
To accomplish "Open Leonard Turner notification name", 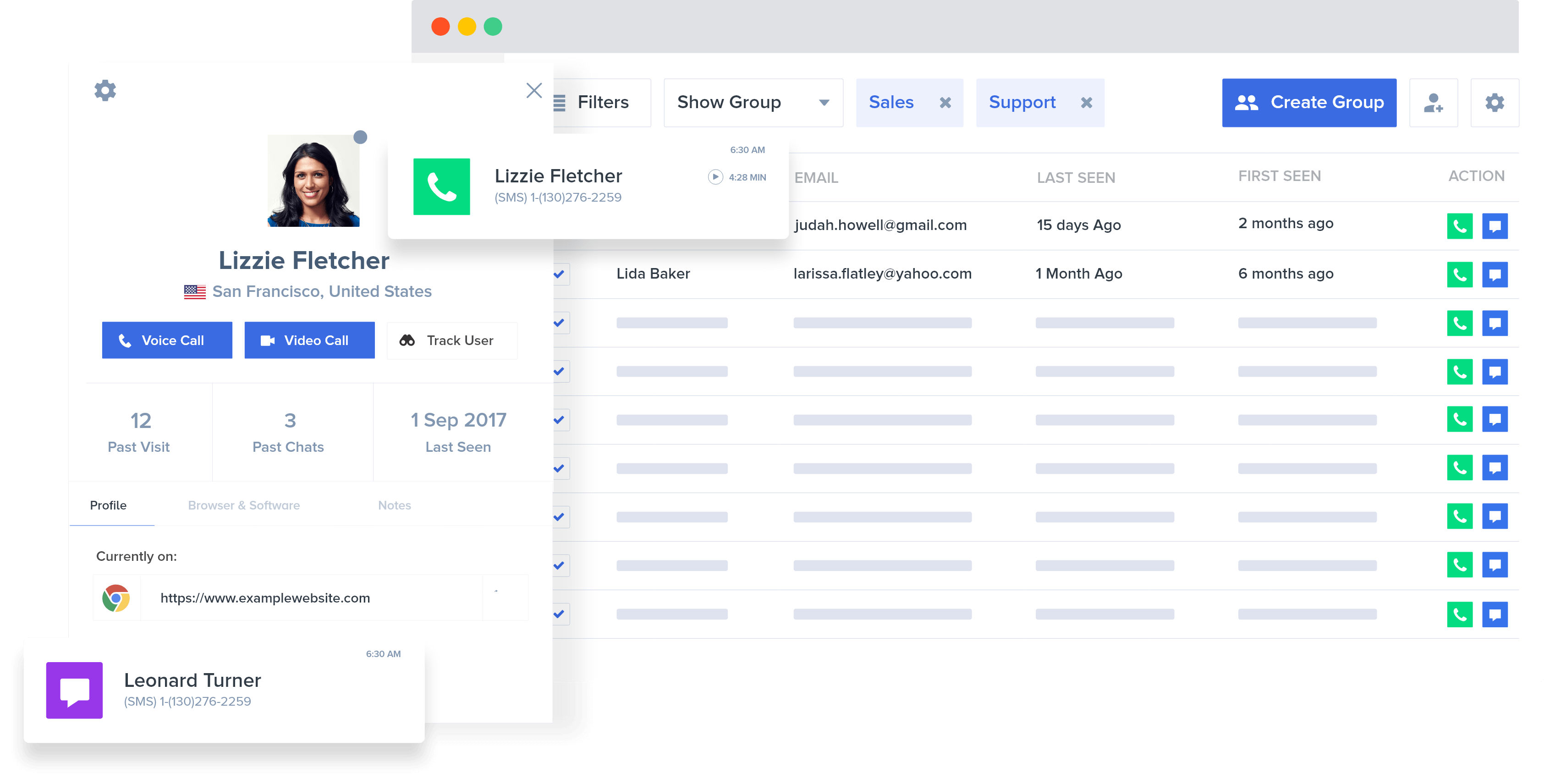I will (192, 680).
